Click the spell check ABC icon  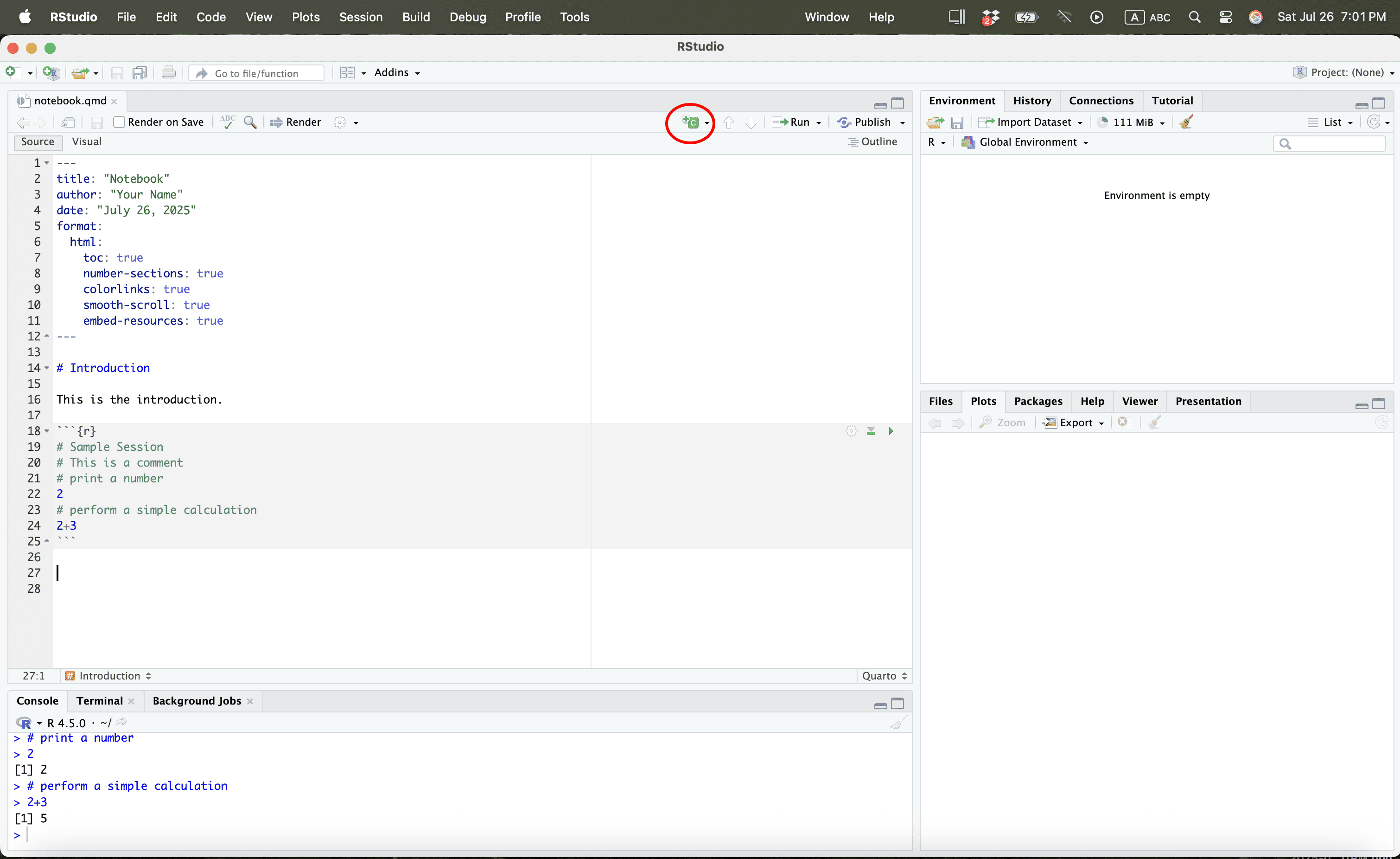tap(227, 122)
